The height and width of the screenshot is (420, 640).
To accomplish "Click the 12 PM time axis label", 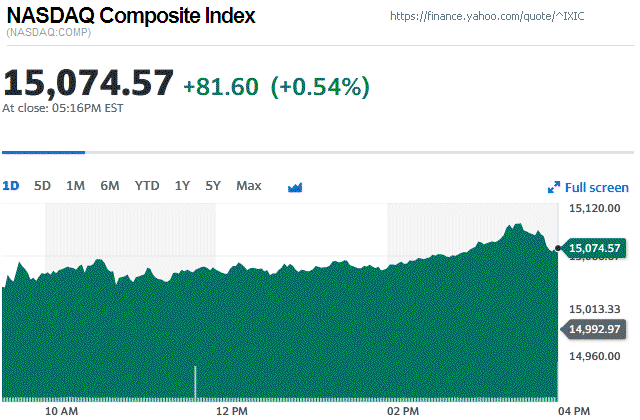I will pos(232,411).
